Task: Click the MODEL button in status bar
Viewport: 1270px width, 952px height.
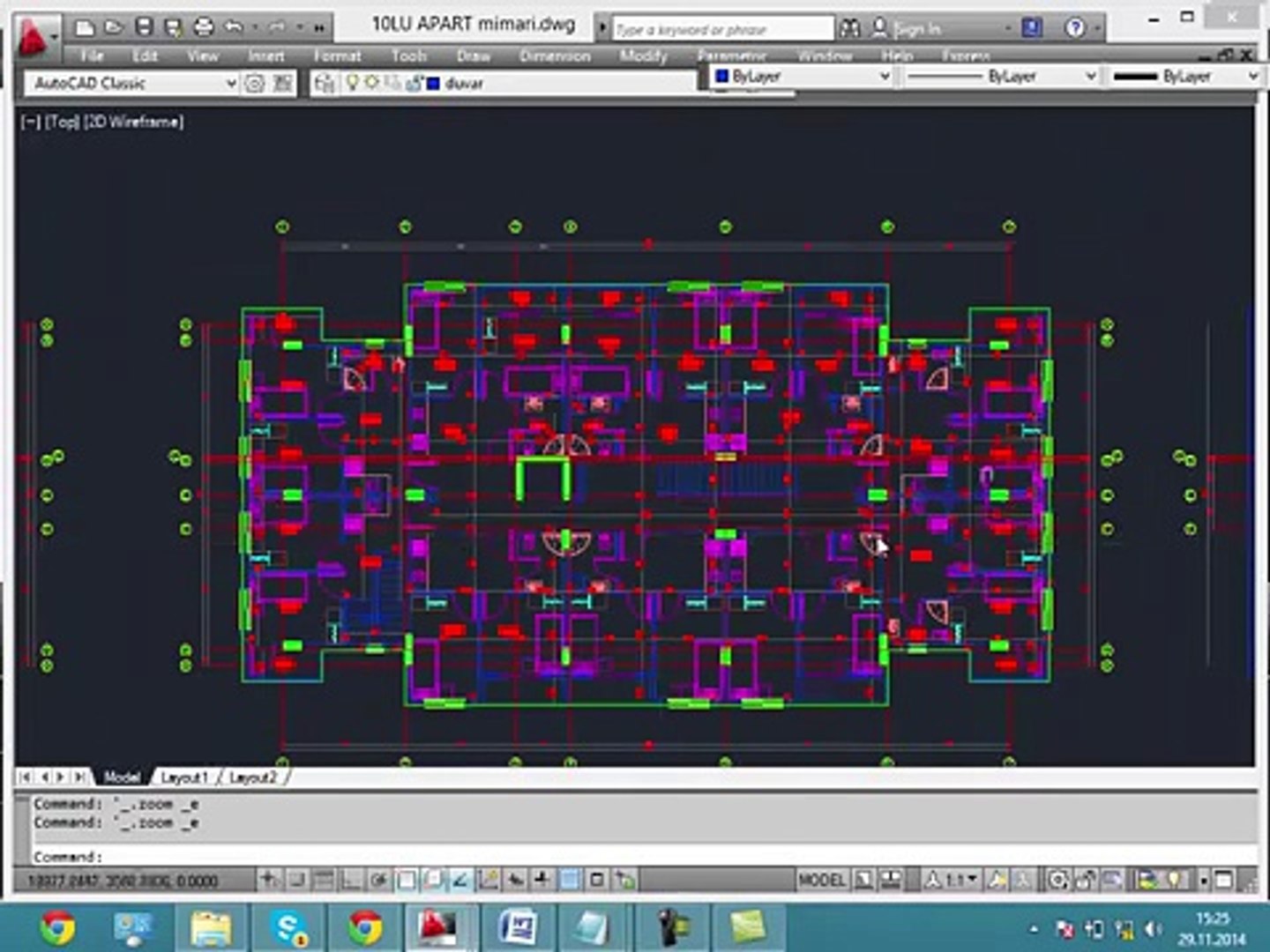Action: [x=821, y=879]
